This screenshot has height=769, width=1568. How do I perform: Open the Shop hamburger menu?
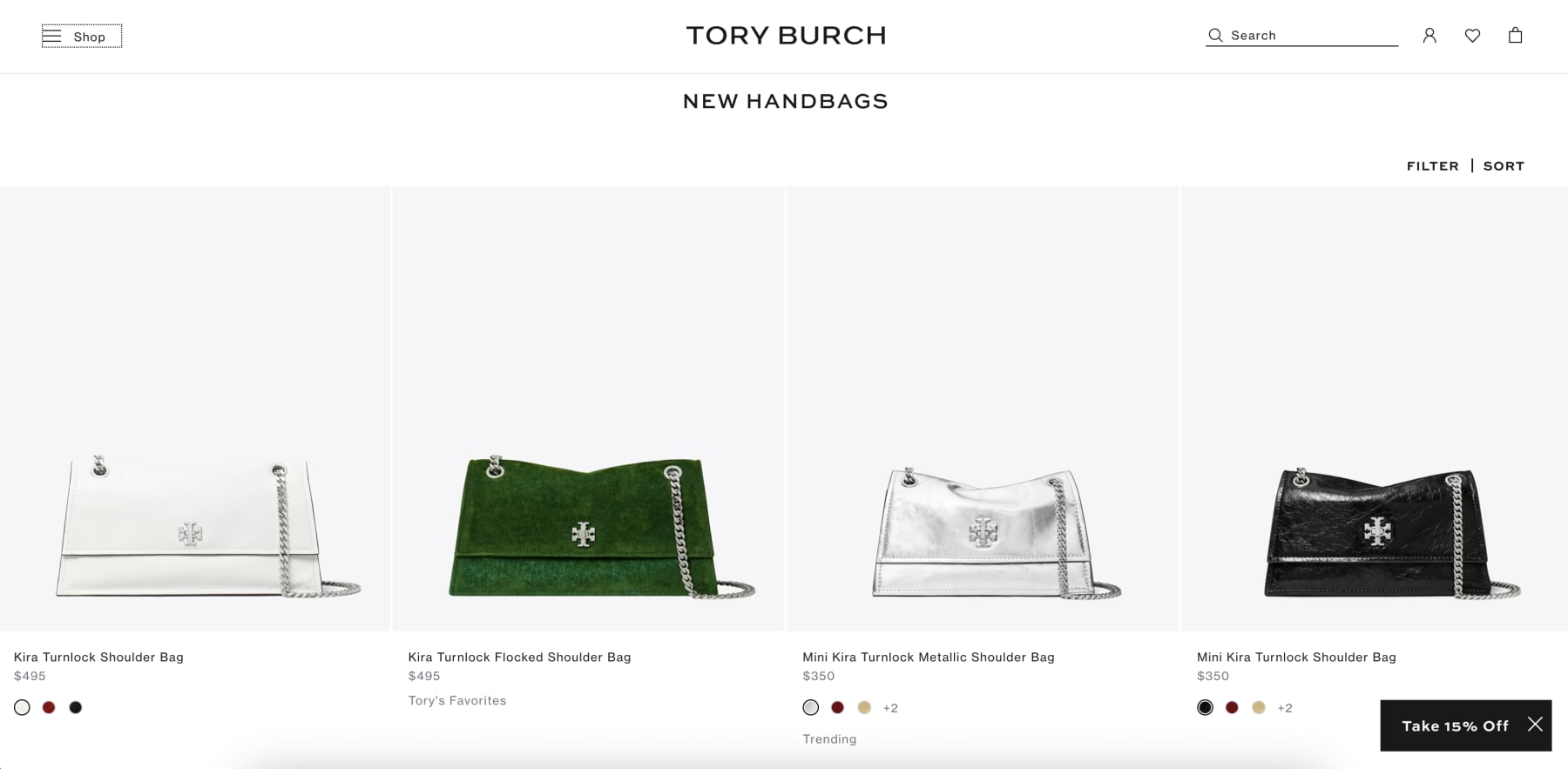click(80, 36)
